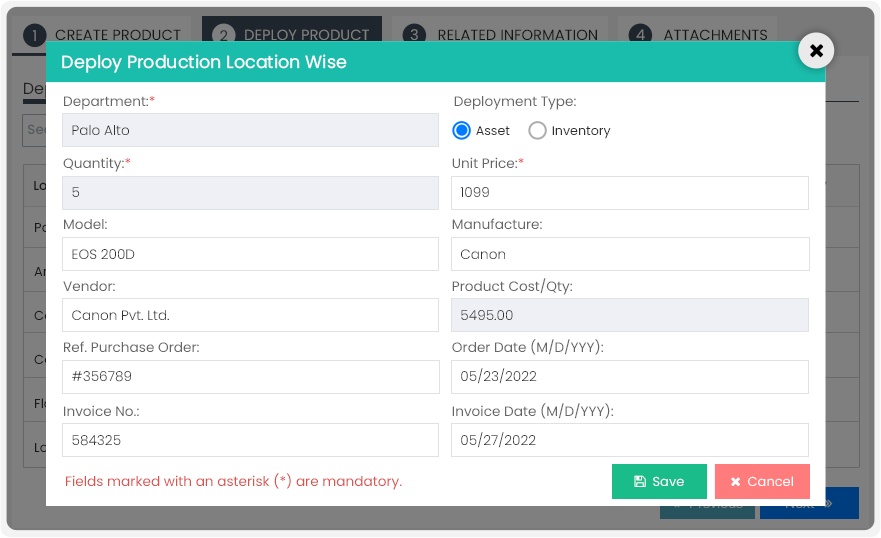Edit the Invoice No. field
Screen dimensions: 881x538
point(250,440)
